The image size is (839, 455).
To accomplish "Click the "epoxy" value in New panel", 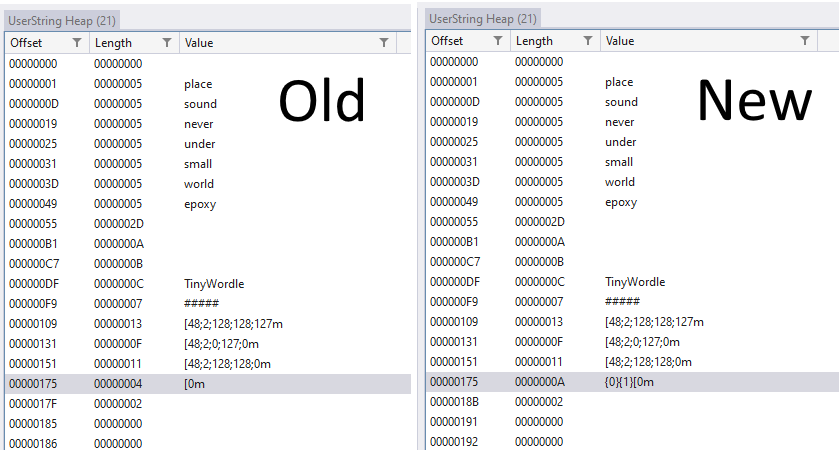I will pyautogui.click(x=620, y=202).
